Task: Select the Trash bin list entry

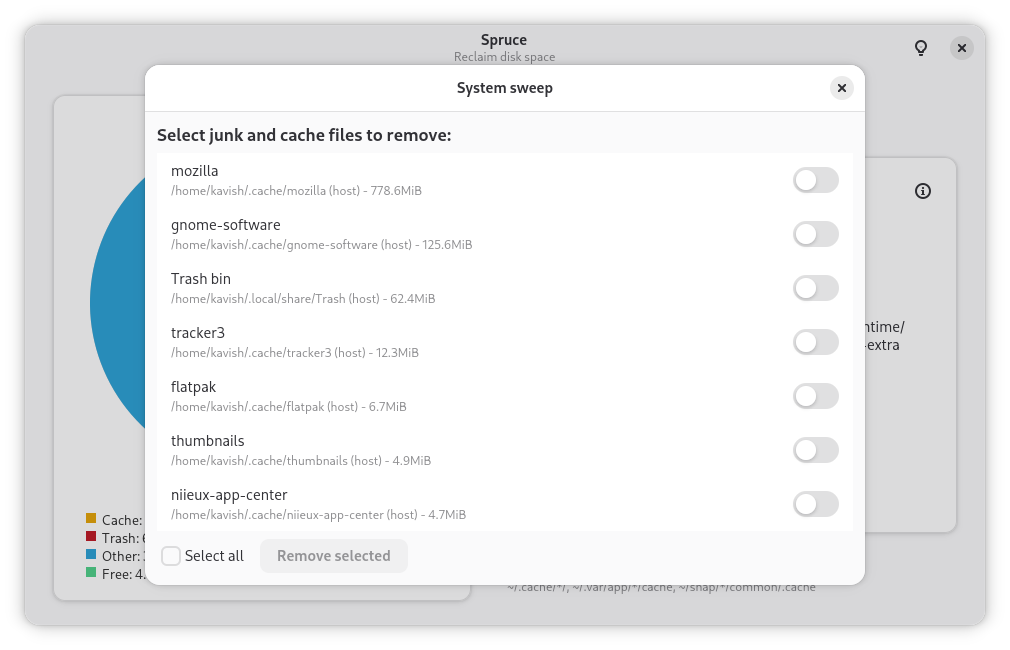Action: pyautogui.click(x=505, y=289)
